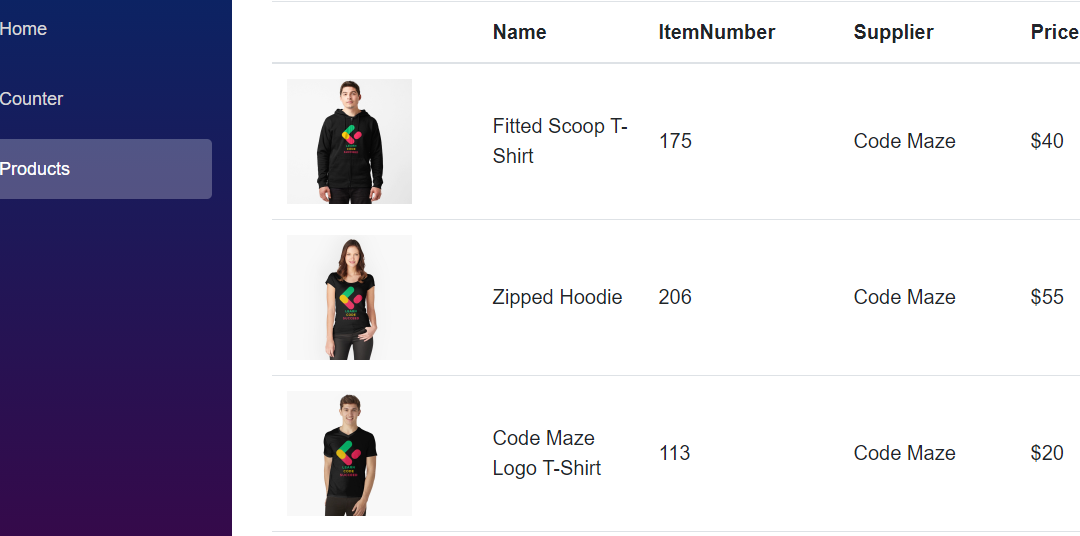Screen dimensions: 1080x536
Task: Open the man's logo t-shirt product image
Action: pyautogui.click(x=349, y=453)
